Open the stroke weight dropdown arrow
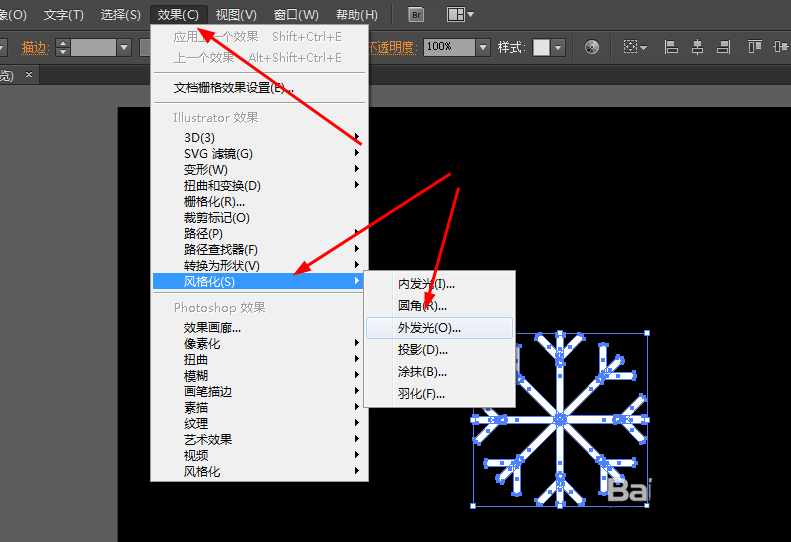The height and width of the screenshot is (542, 791). pyautogui.click(x=124, y=47)
